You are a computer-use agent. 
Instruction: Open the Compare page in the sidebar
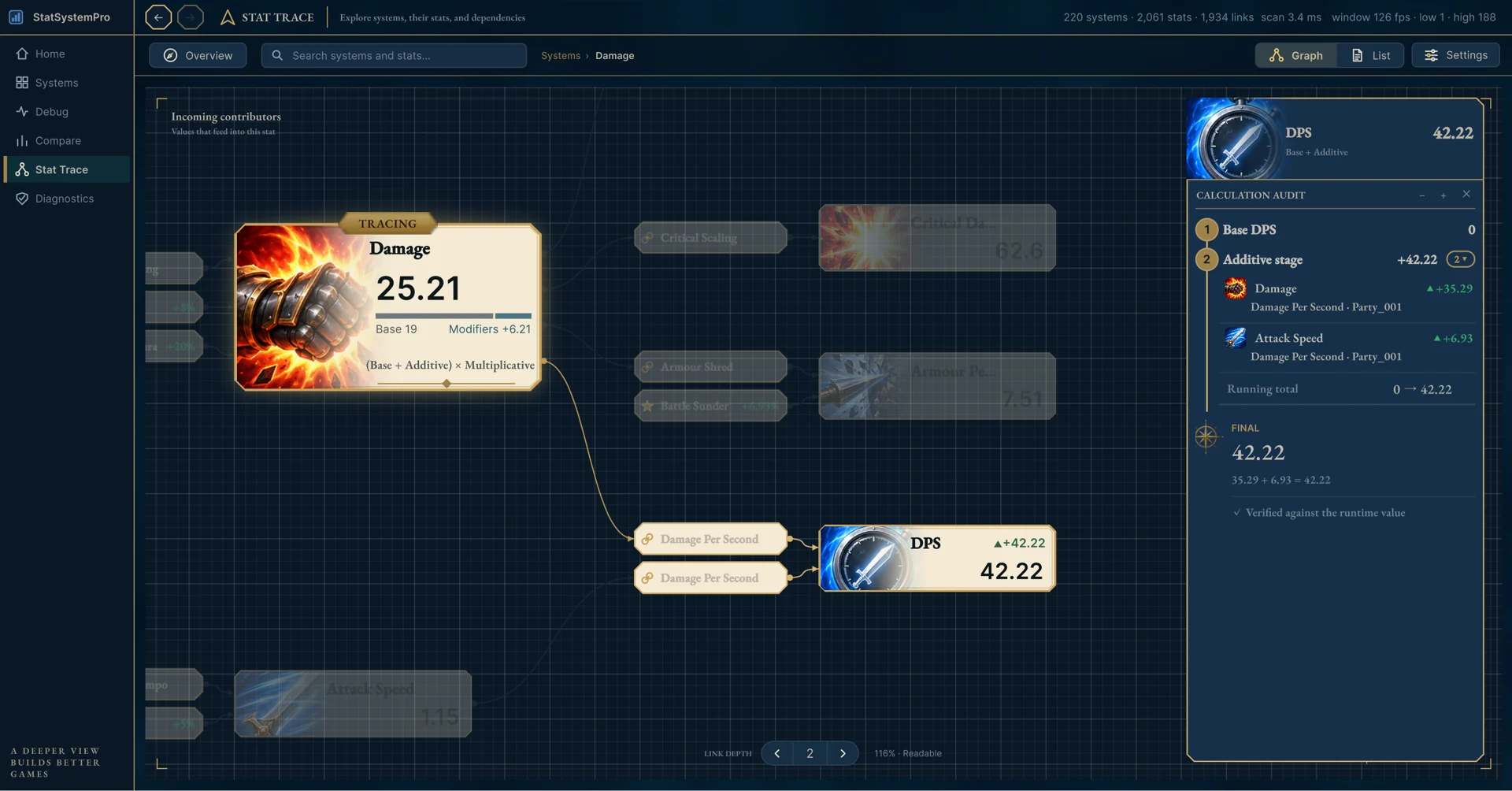67,141
